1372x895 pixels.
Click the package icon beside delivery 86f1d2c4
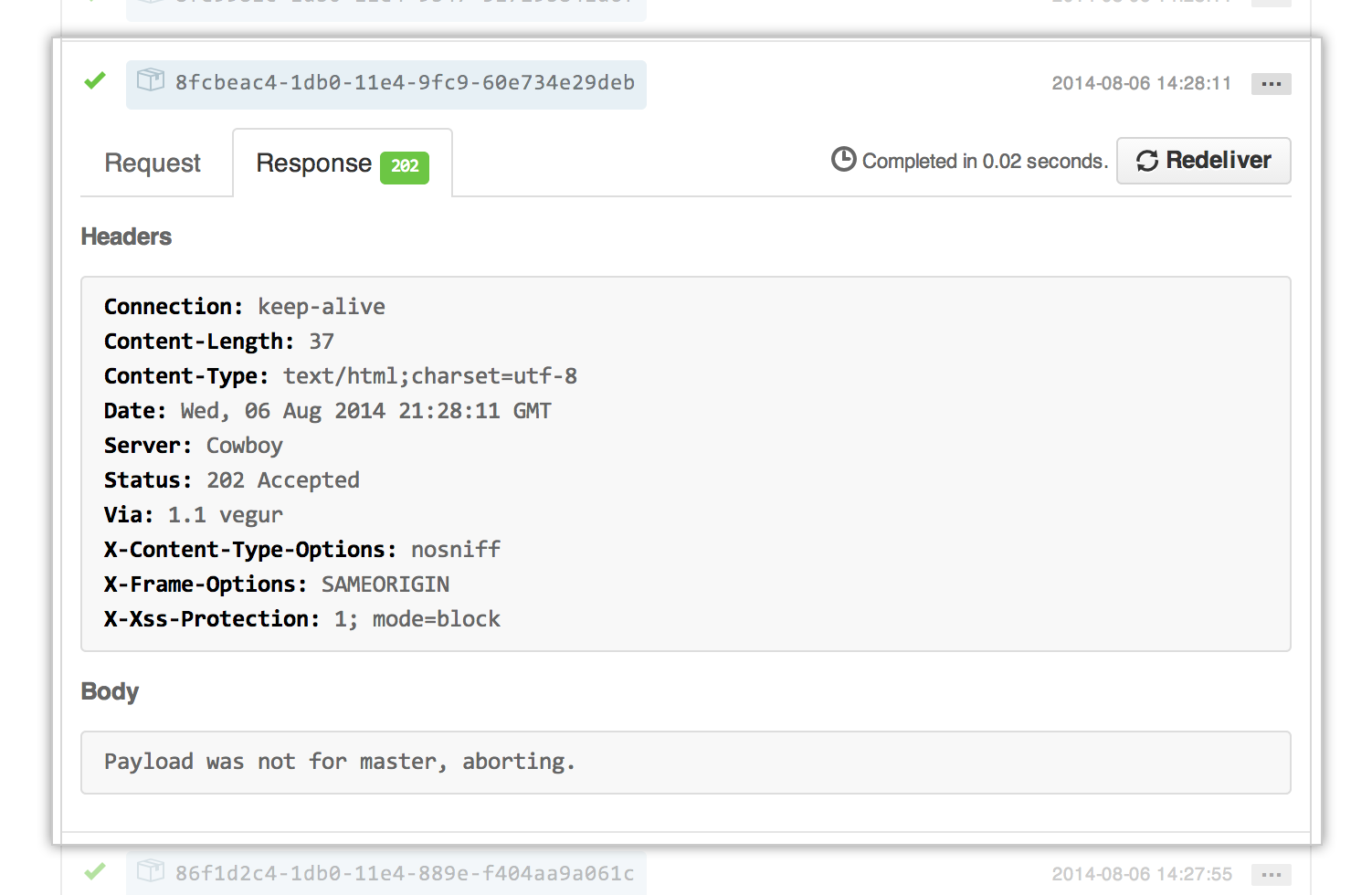click(151, 871)
